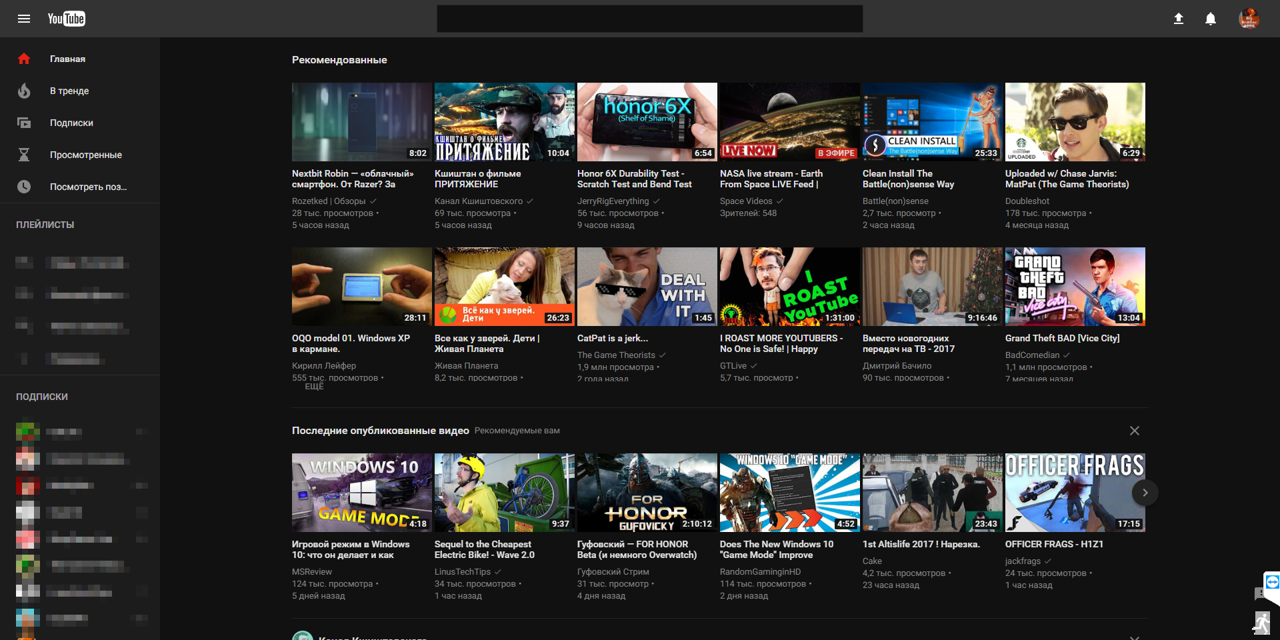Open Посмотреть поз... watch later entry
Screen dimensions: 1280x640
coord(80,187)
